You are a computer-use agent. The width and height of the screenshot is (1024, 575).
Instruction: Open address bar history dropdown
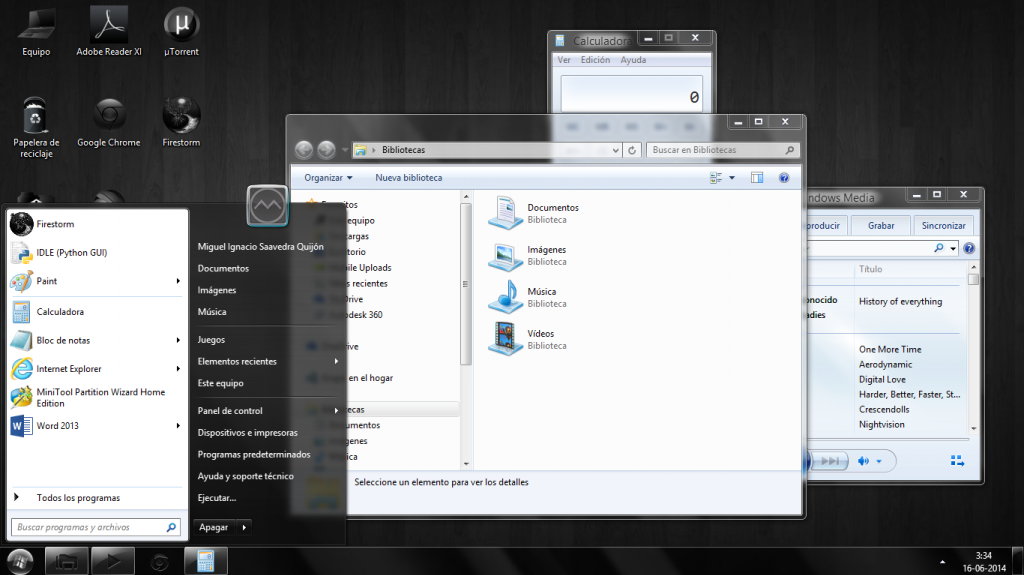pos(615,150)
